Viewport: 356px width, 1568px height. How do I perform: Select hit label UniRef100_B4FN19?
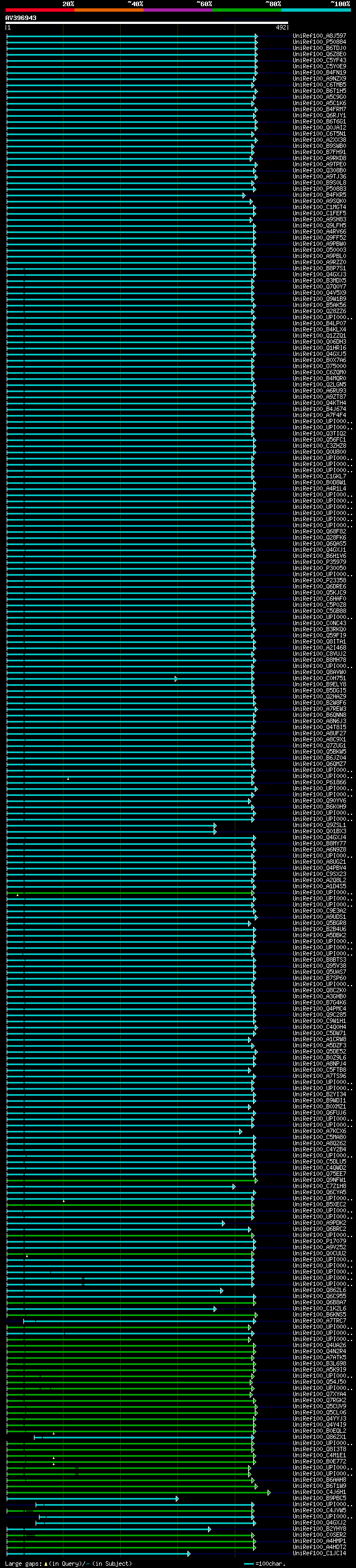click(319, 72)
